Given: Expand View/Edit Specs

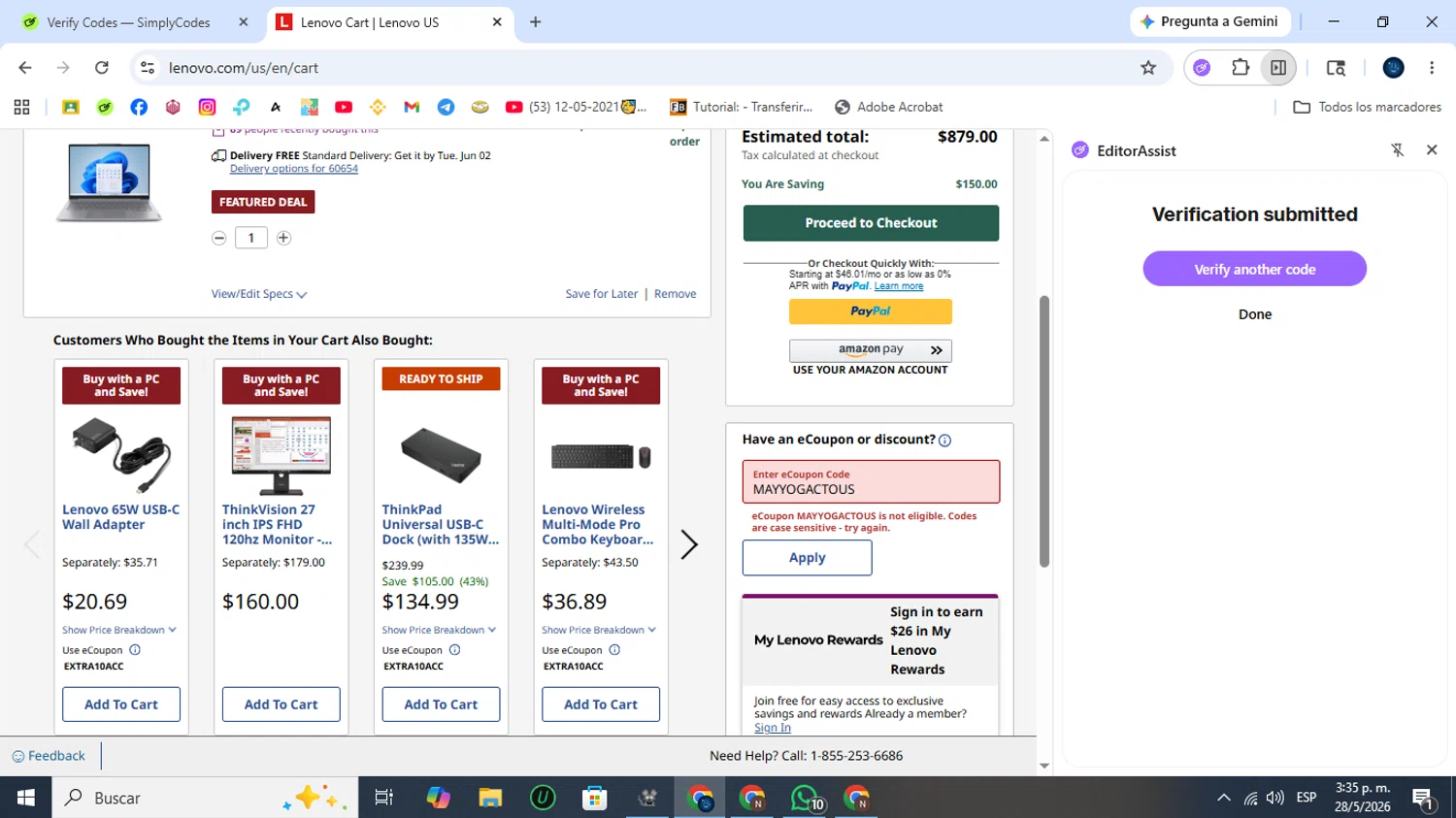Looking at the screenshot, I should tap(259, 294).
